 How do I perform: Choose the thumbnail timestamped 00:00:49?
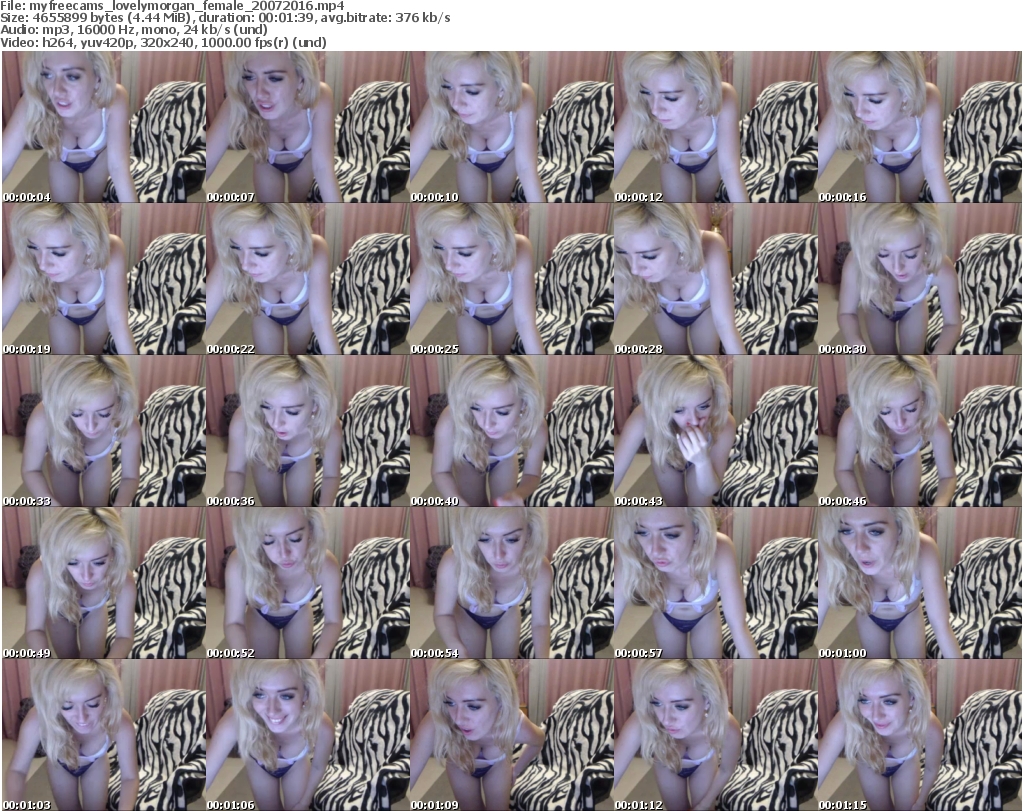pyautogui.click(x=104, y=583)
